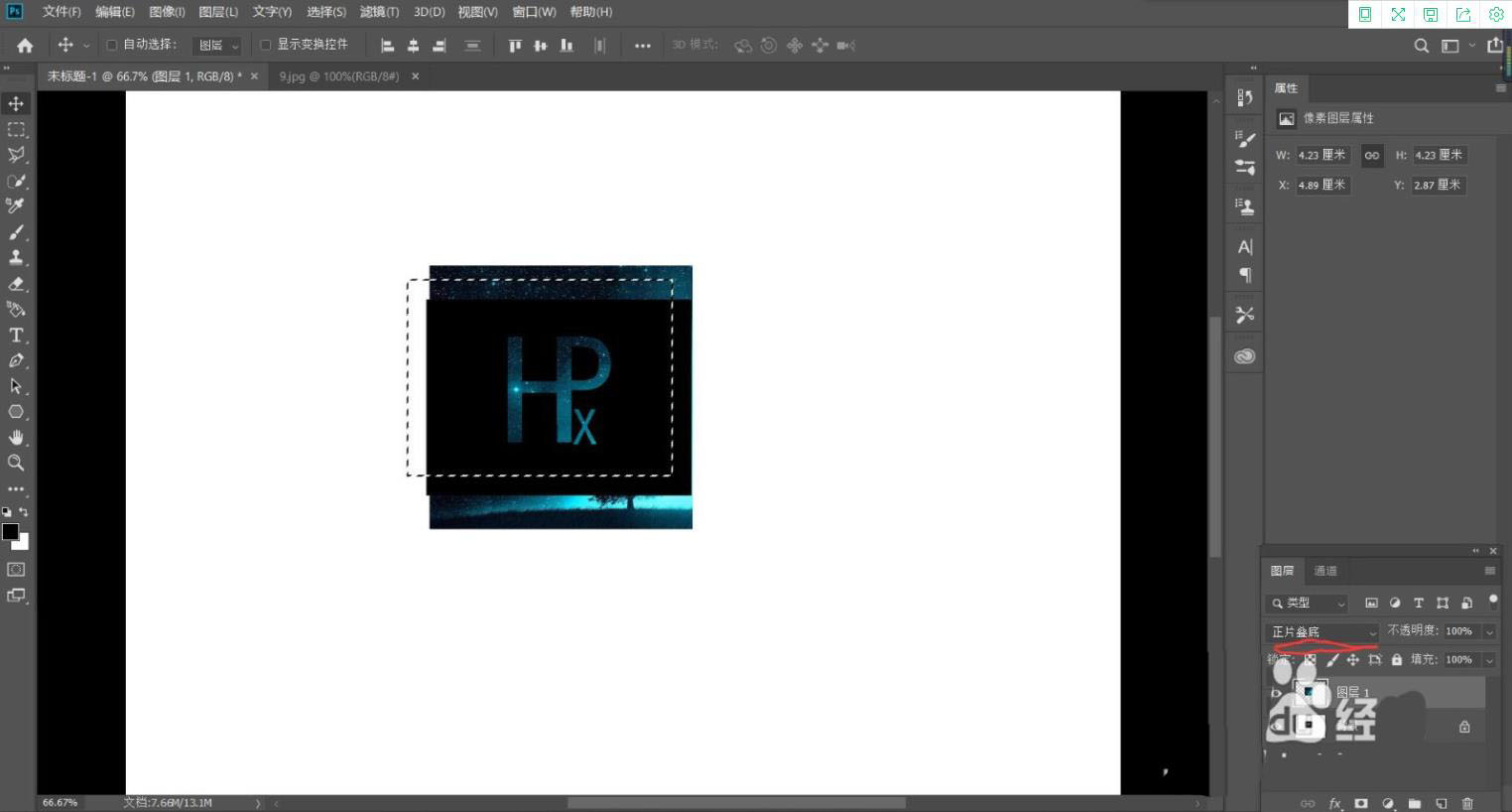Choose the Eraser tool
Screen dimensions: 1512x812
click(x=16, y=284)
